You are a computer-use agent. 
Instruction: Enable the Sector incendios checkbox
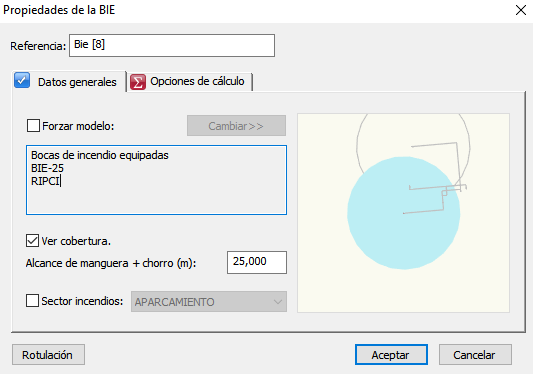coord(32,301)
